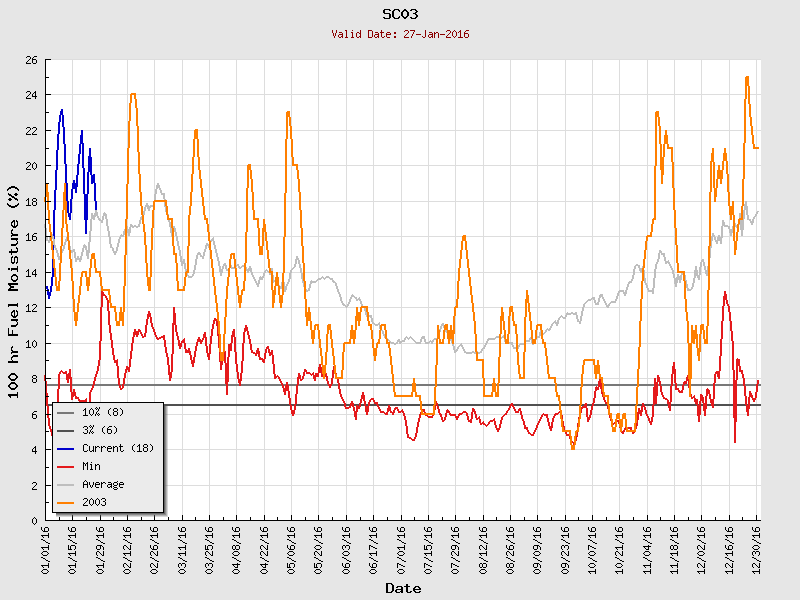Screen dimensions: 800x600
Task: Click the 04/08/16 date tick label
Action: click(237, 547)
